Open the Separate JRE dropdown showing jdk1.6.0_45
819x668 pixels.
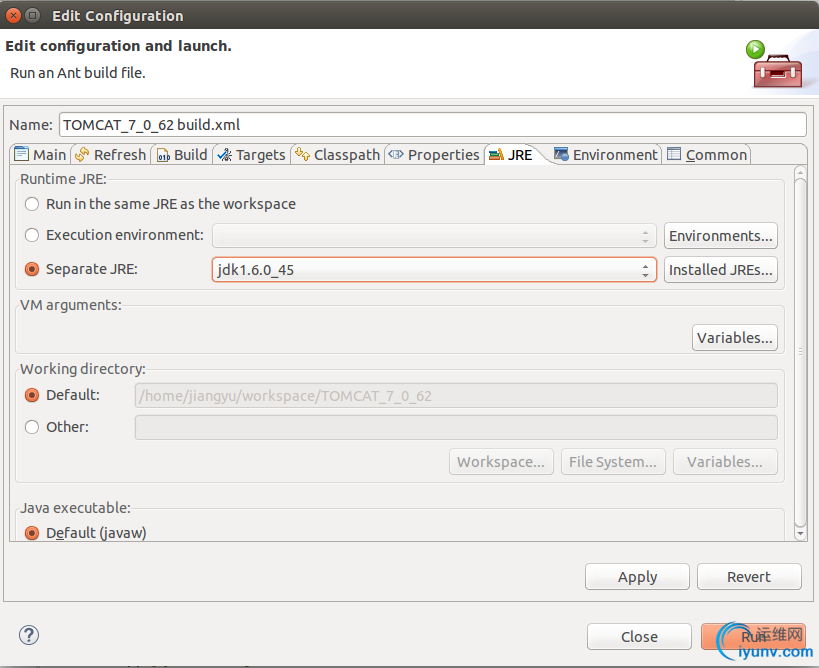point(434,269)
